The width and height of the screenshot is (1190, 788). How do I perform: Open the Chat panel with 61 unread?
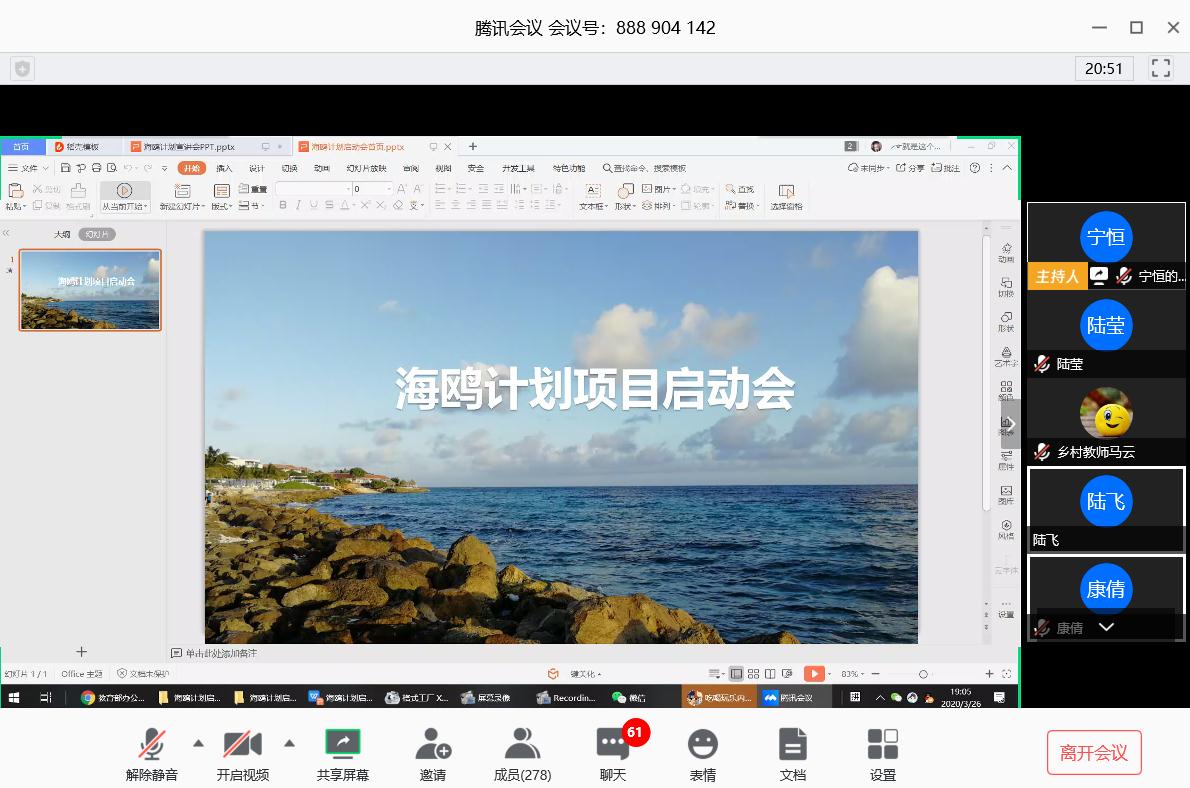tap(613, 745)
